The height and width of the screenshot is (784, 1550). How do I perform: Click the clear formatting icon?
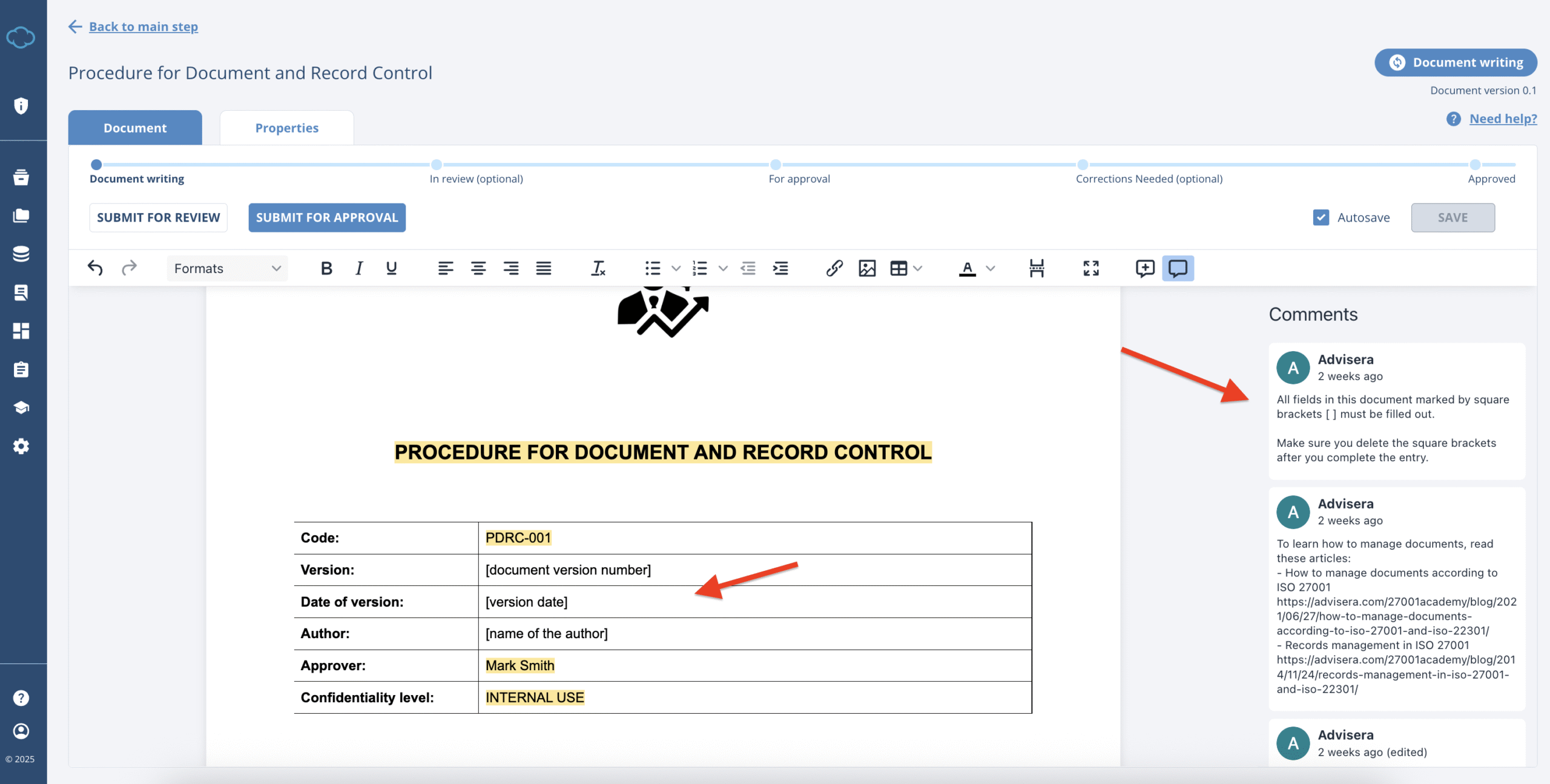click(x=598, y=268)
